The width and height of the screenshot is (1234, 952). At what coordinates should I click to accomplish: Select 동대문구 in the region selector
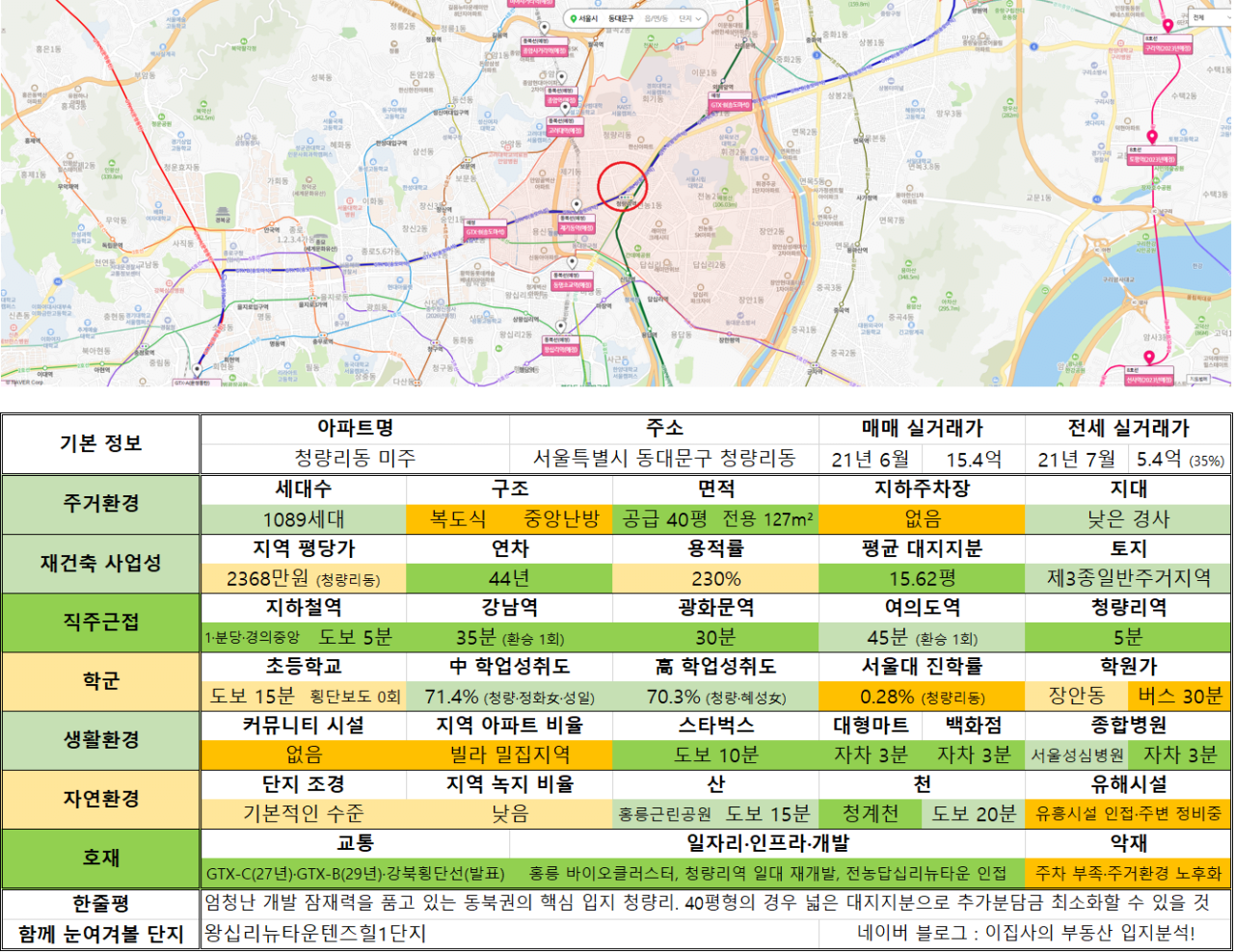pos(621,18)
